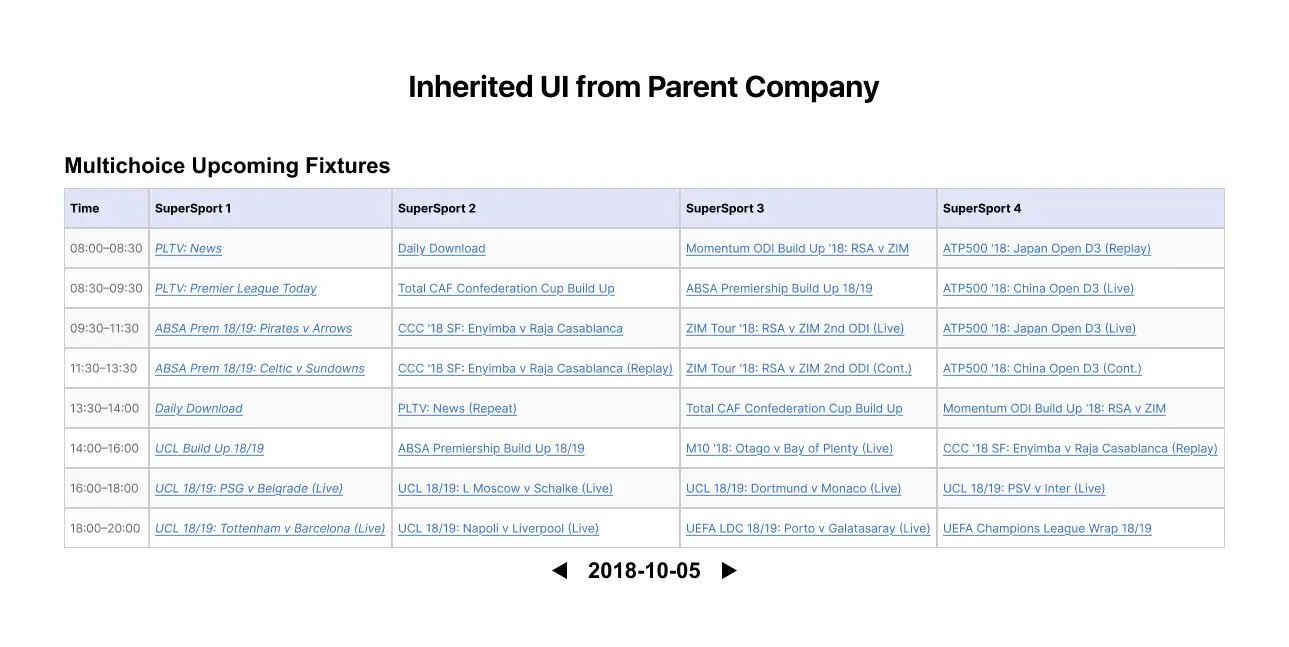Open ATP500 '18: China Open D3 (Live)
Image resolution: width=1289 pixels, height=647 pixels.
[x=1038, y=288]
